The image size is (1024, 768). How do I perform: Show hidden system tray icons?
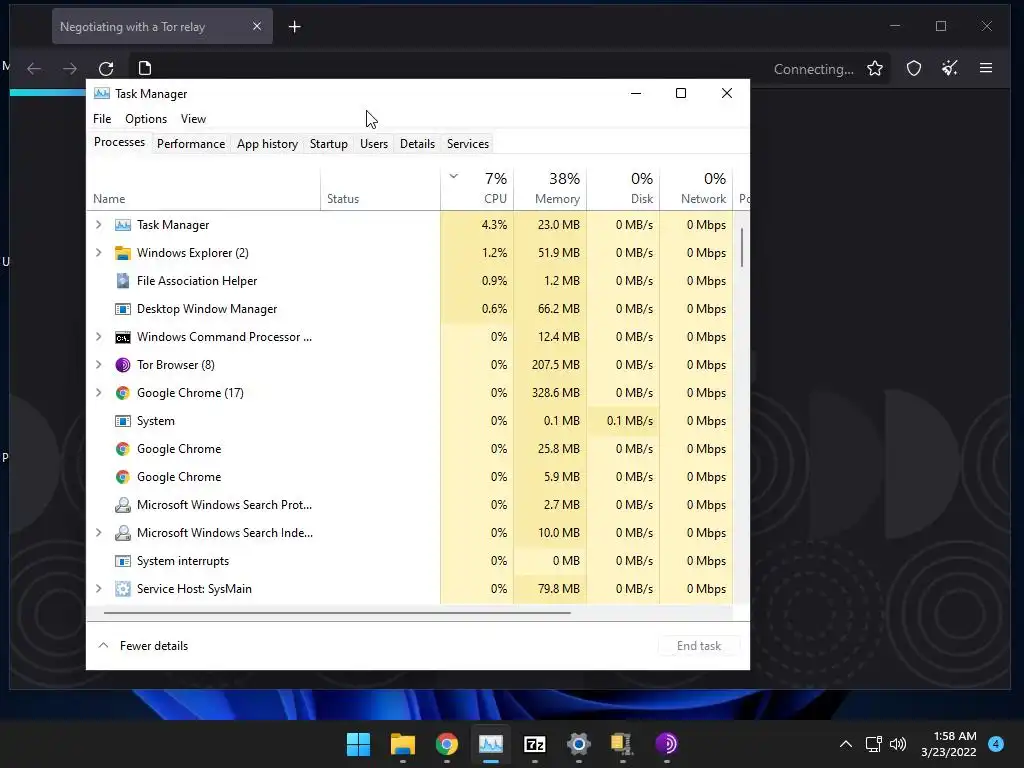(846, 744)
